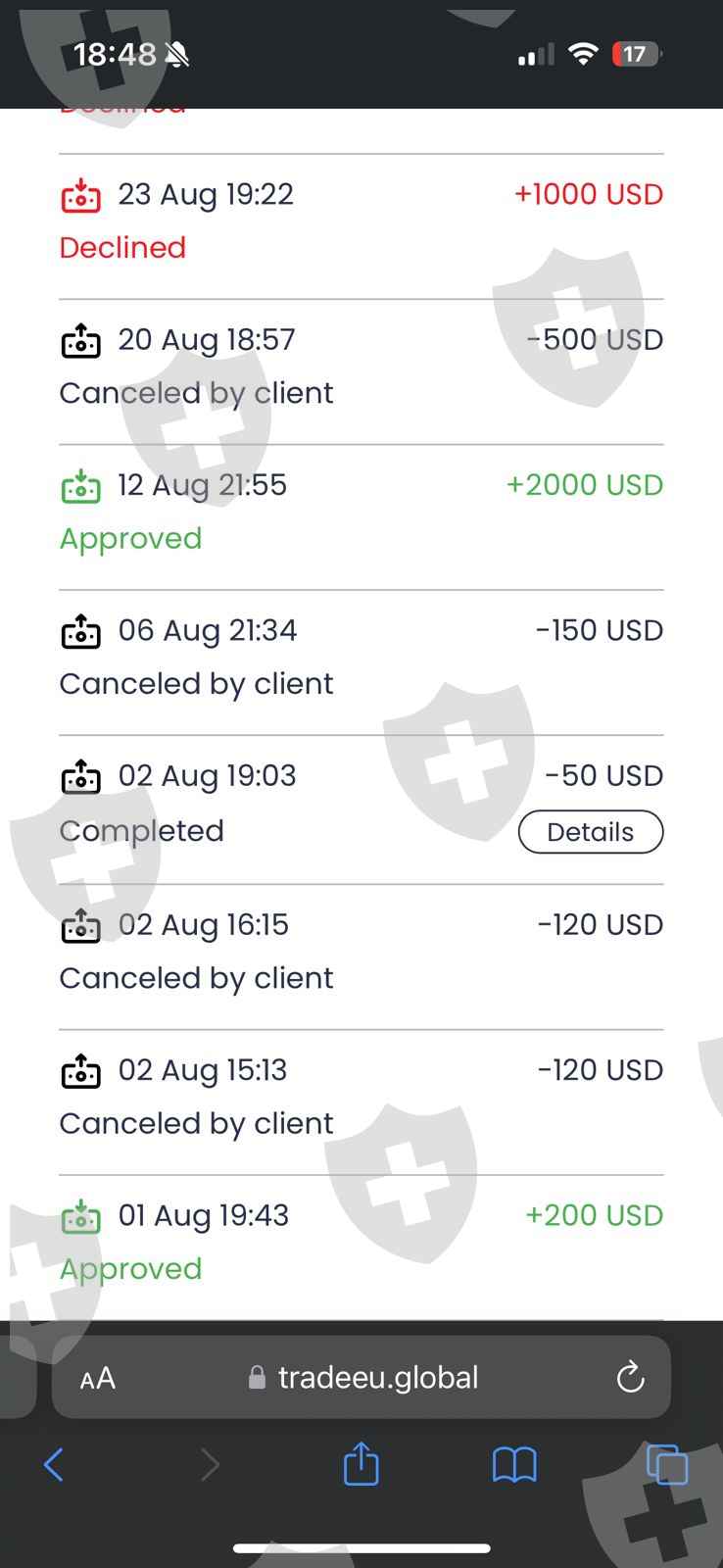Open Safari bookmarks book icon
This screenshot has width=723, height=1568.
[514, 1465]
